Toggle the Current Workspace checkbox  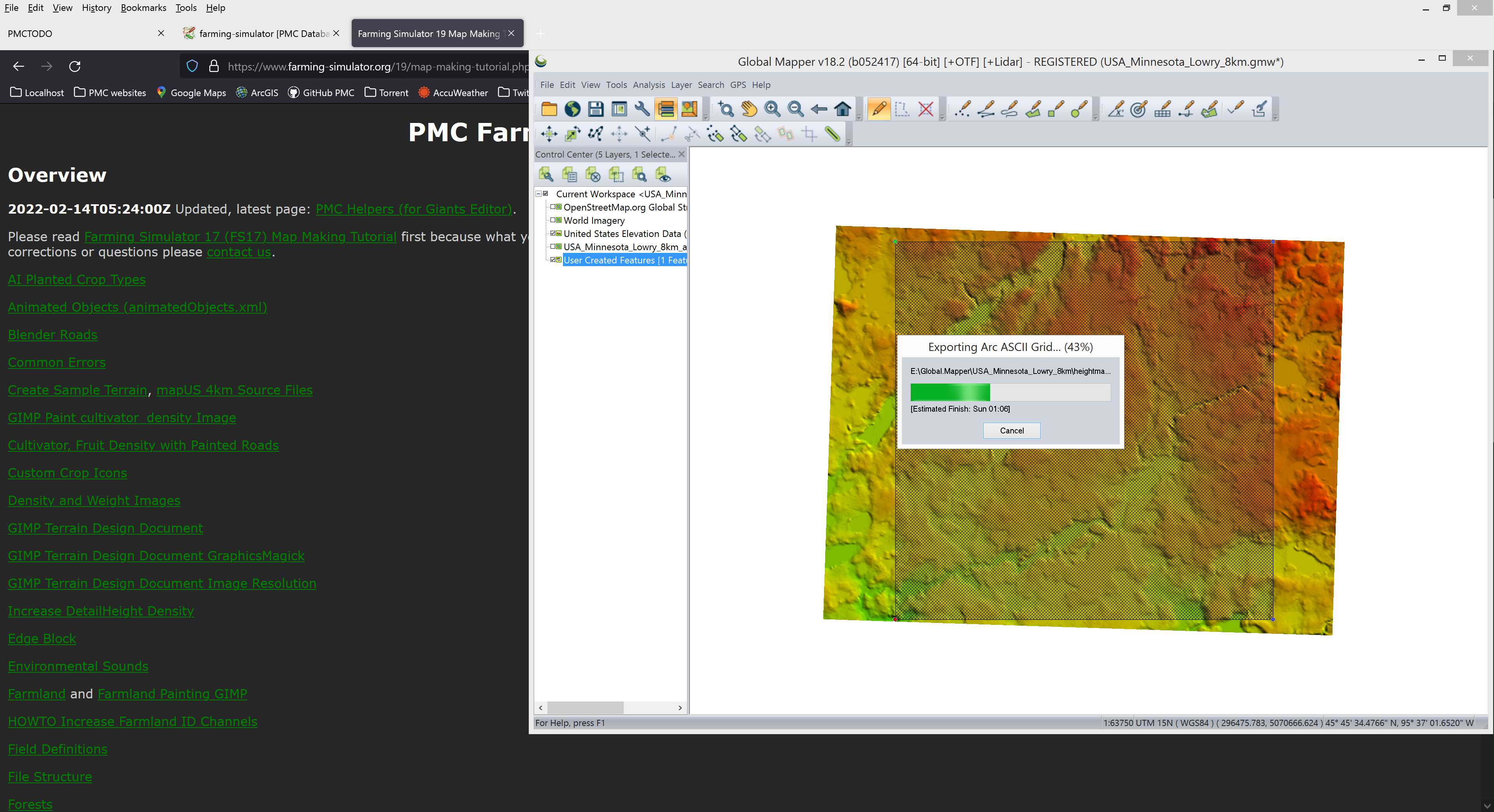(x=546, y=194)
